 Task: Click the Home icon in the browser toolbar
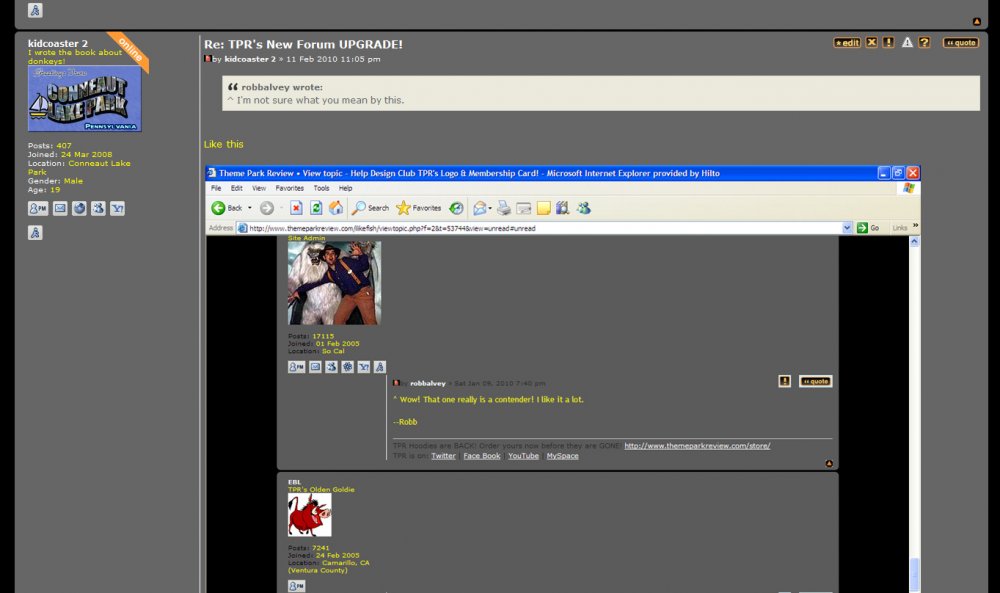337,207
